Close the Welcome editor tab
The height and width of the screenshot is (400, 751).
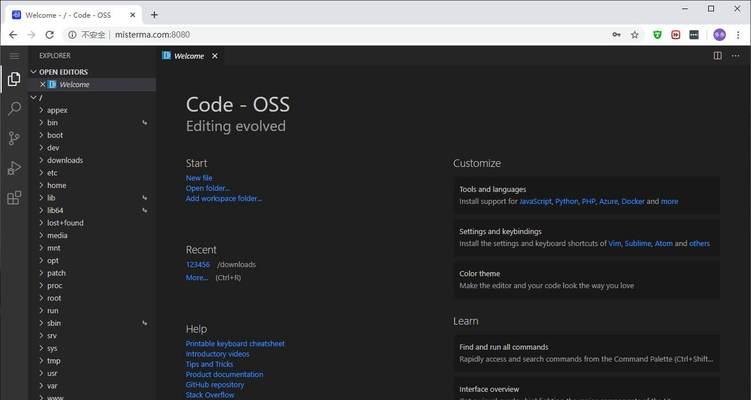pyautogui.click(x=215, y=56)
